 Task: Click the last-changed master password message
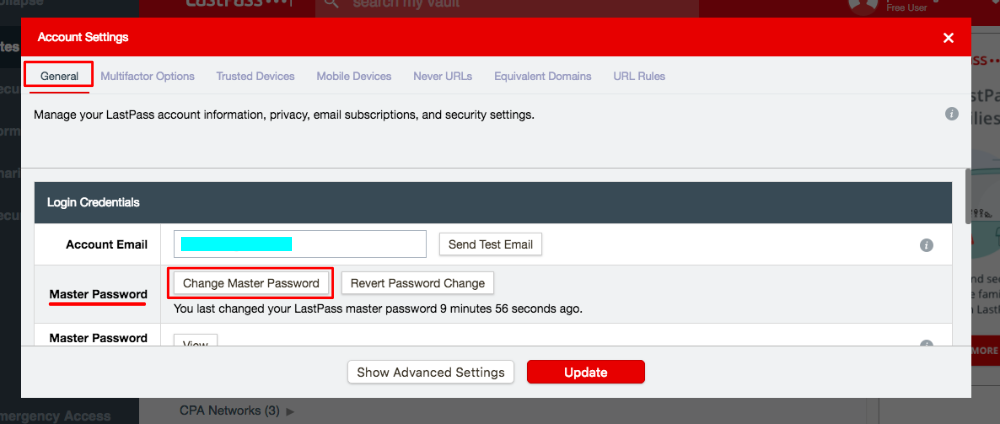pos(378,309)
